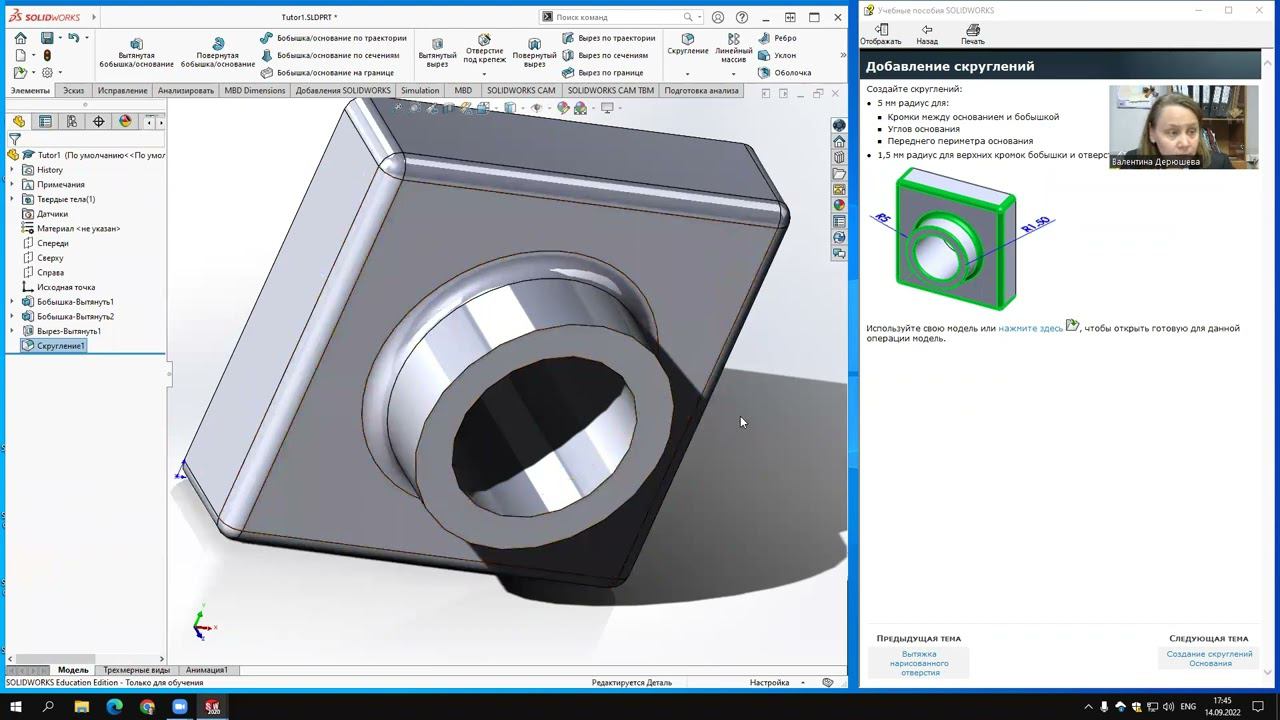Open dropdown arrow under Скругление
The image size is (1280, 720).
coord(687,74)
